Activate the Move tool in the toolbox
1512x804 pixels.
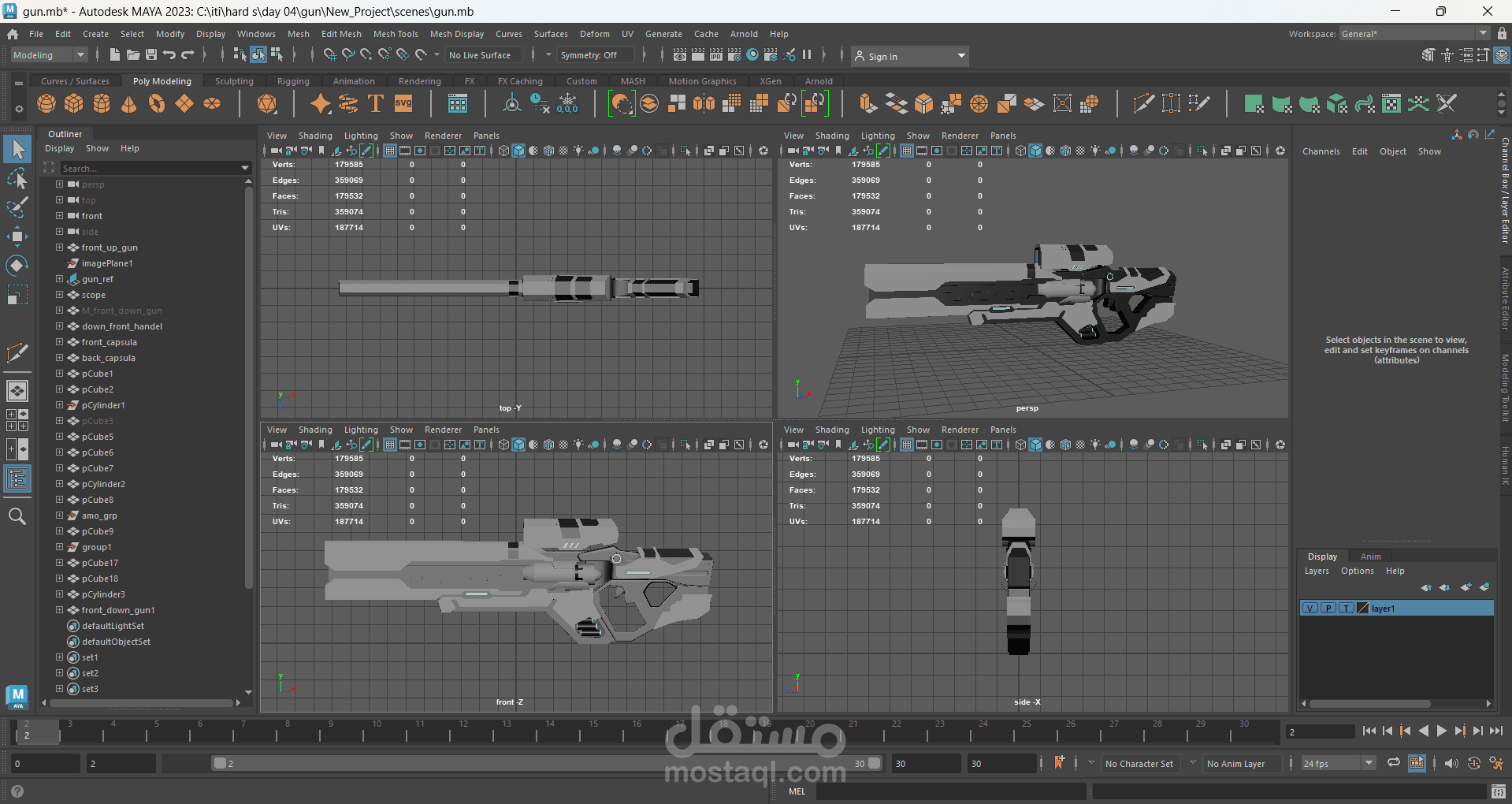17,236
